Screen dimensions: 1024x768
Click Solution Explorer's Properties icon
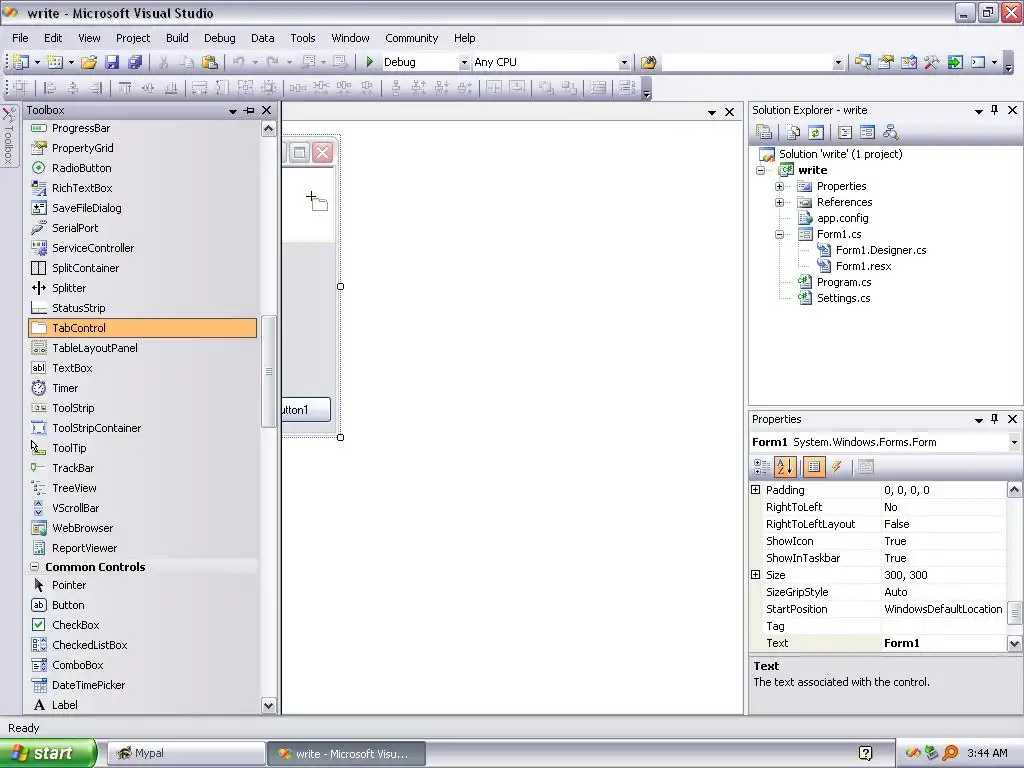click(764, 133)
